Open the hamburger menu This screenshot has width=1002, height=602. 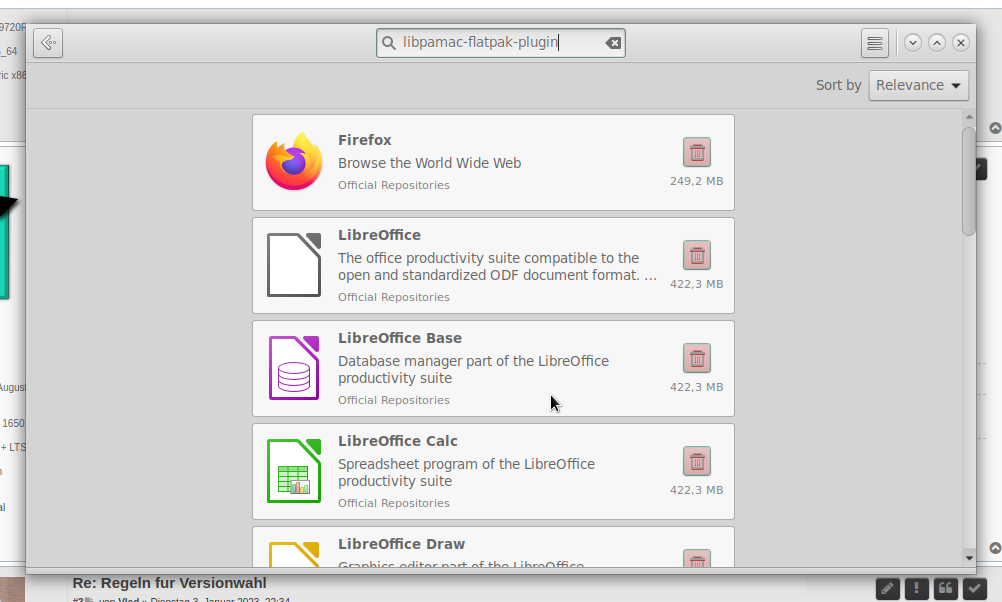875,43
